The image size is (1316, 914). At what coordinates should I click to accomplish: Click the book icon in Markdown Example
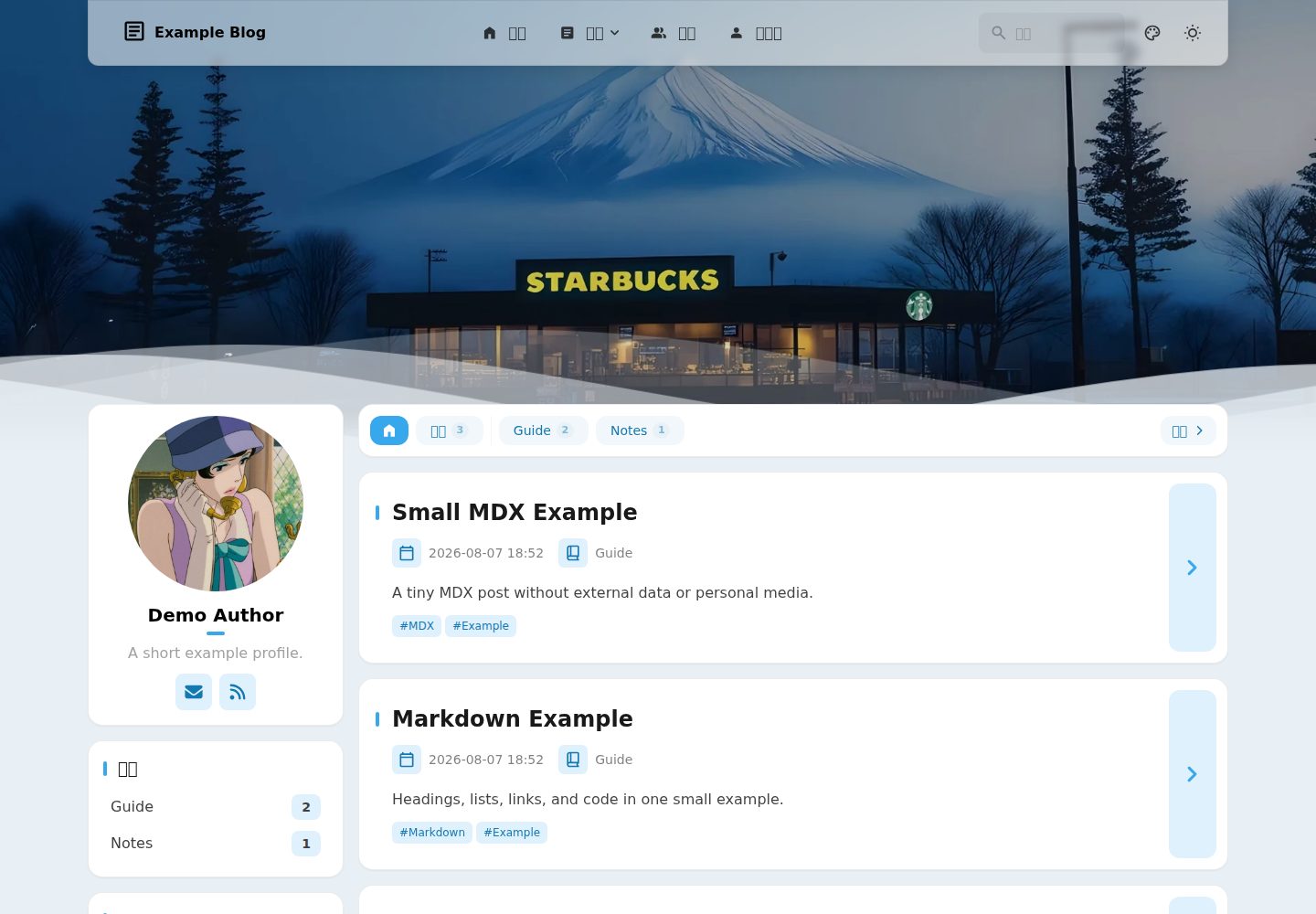(x=573, y=760)
